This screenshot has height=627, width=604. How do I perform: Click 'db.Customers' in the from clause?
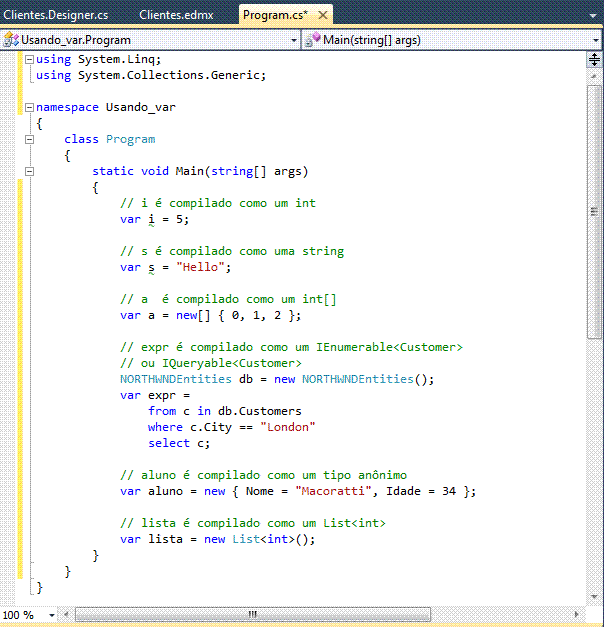click(x=260, y=411)
